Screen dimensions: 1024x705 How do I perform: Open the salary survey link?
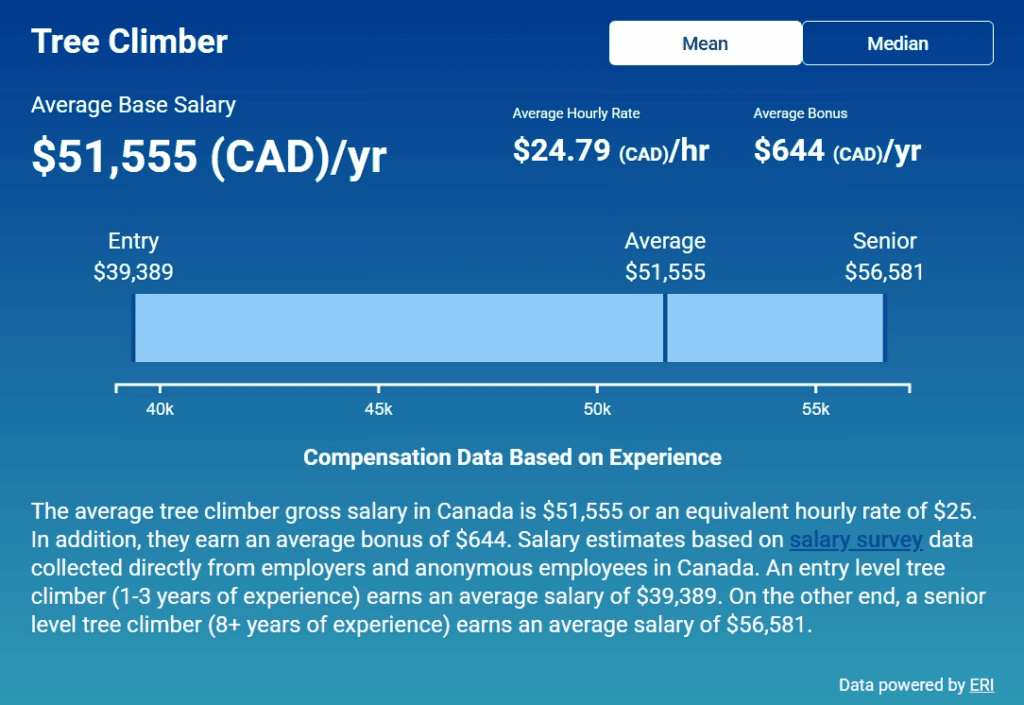tap(856, 540)
